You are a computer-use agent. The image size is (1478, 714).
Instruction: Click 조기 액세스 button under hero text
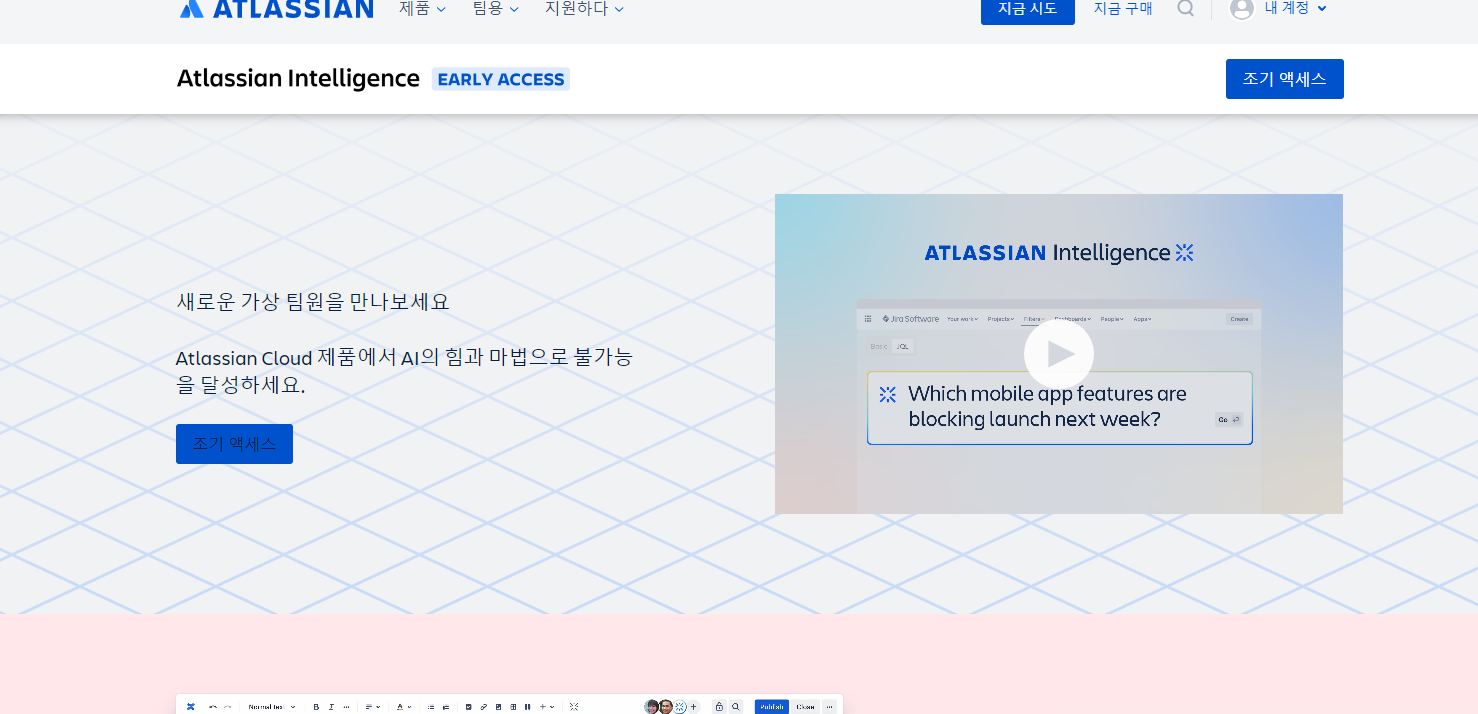[234, 444]
